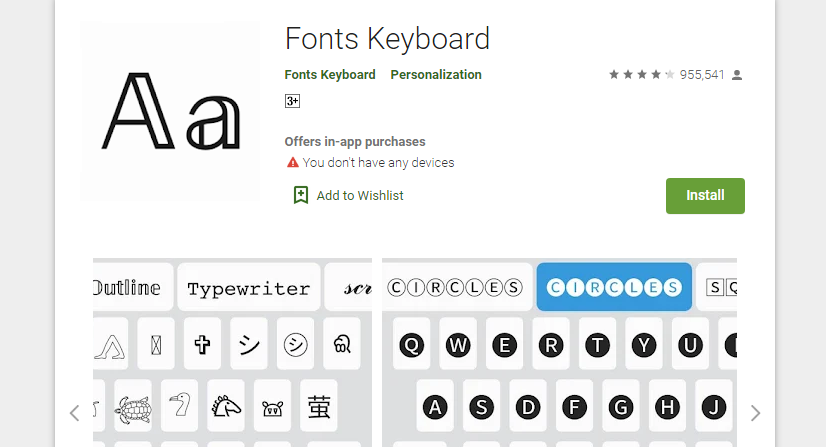
Task: Click the 3+ content rating badge
Action: (292, 101)
